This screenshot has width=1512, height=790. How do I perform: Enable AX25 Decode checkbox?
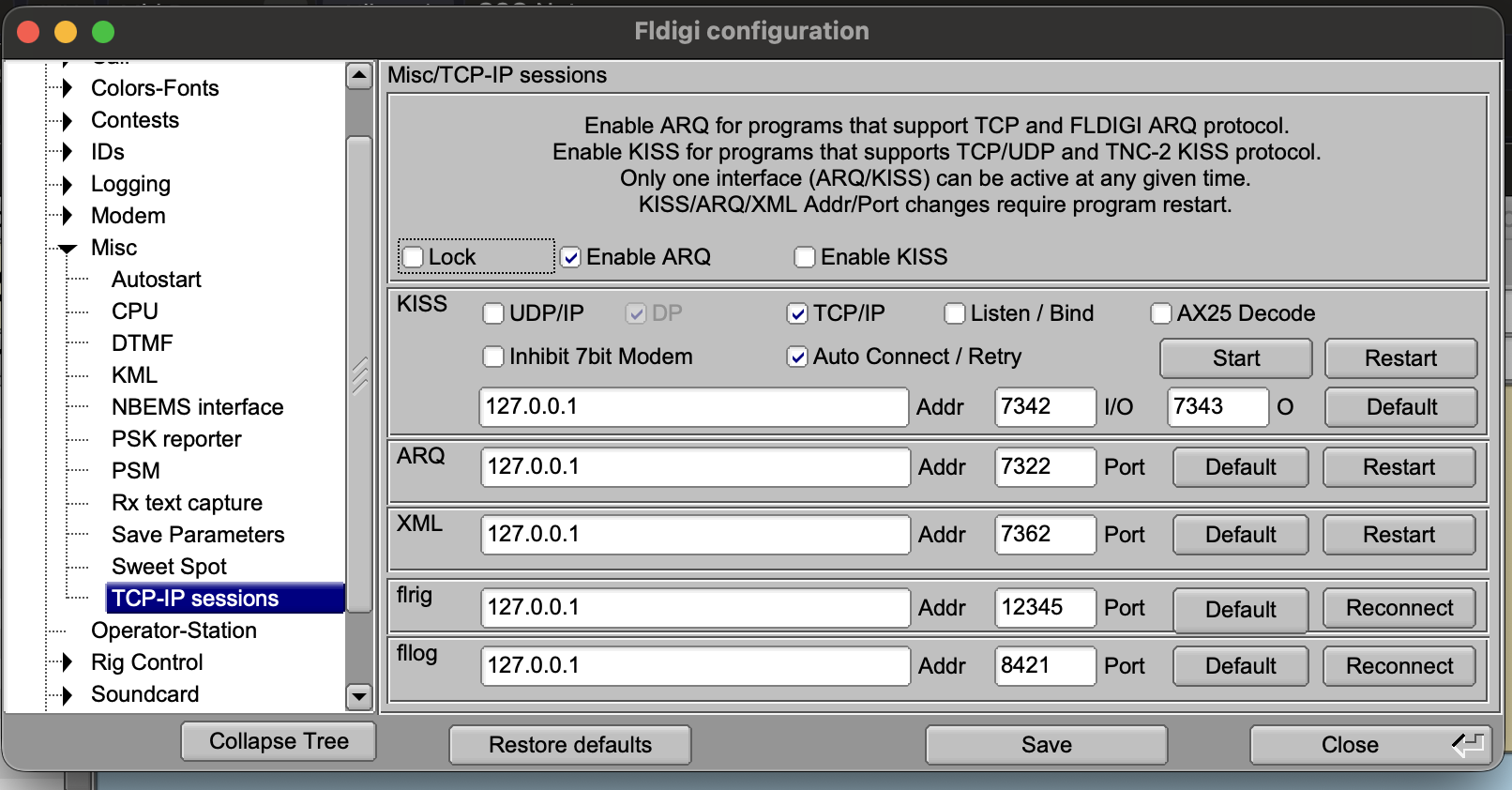pos(1161,313)
